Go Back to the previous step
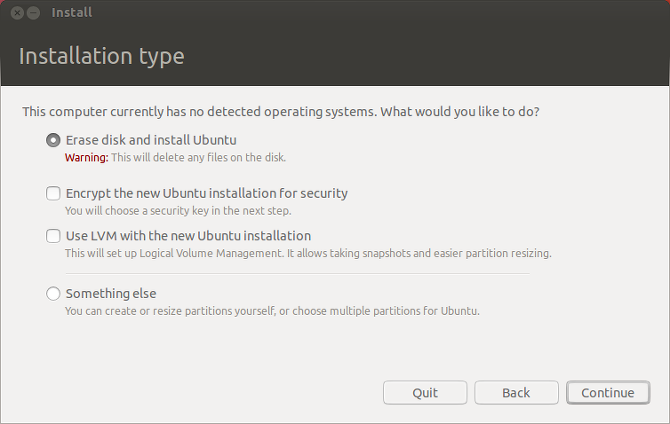This screenshot has height=424, width=670. click(x=516, y=392)
